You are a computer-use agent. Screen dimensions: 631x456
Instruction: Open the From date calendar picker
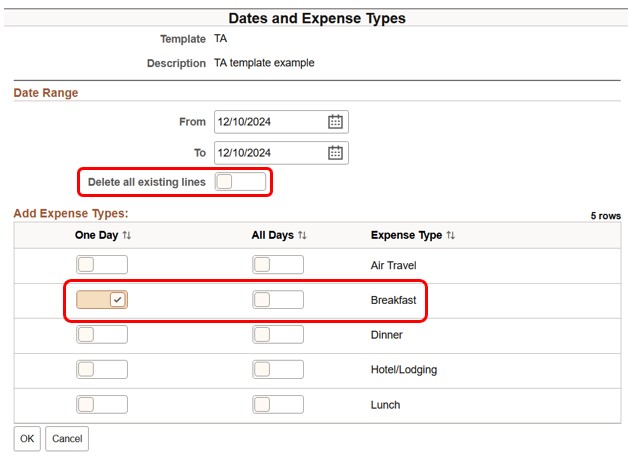tap(336, 122)
